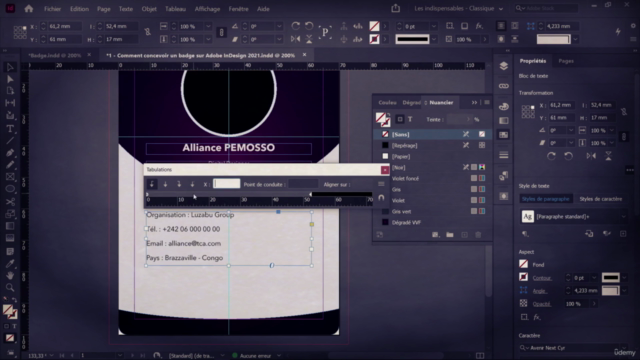Click the Angle link in Properties

tap(540, 291)
